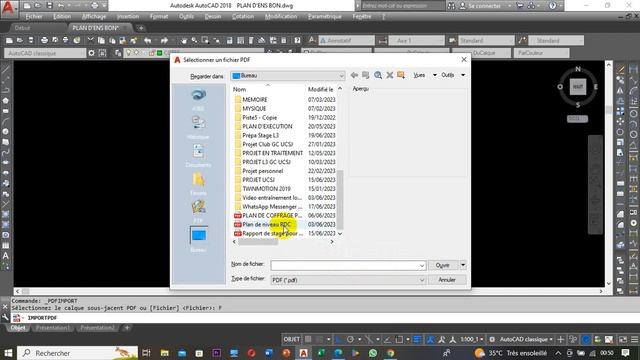Toggle lineweight display in status bar
Screen dimensions: 640x360
point(417,340)
